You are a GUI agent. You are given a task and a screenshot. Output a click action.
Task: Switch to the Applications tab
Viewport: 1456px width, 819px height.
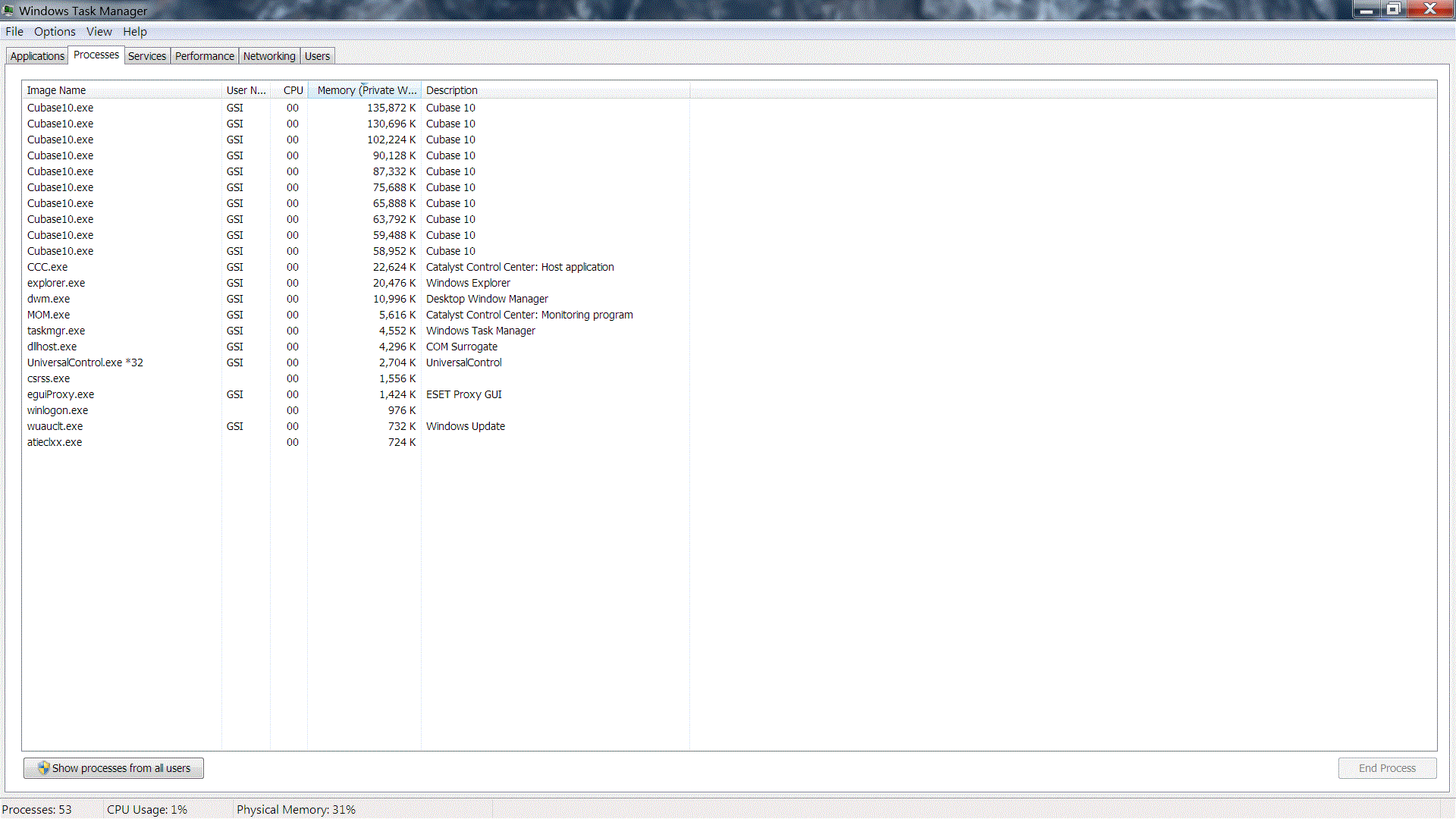[x=37, y=56]
